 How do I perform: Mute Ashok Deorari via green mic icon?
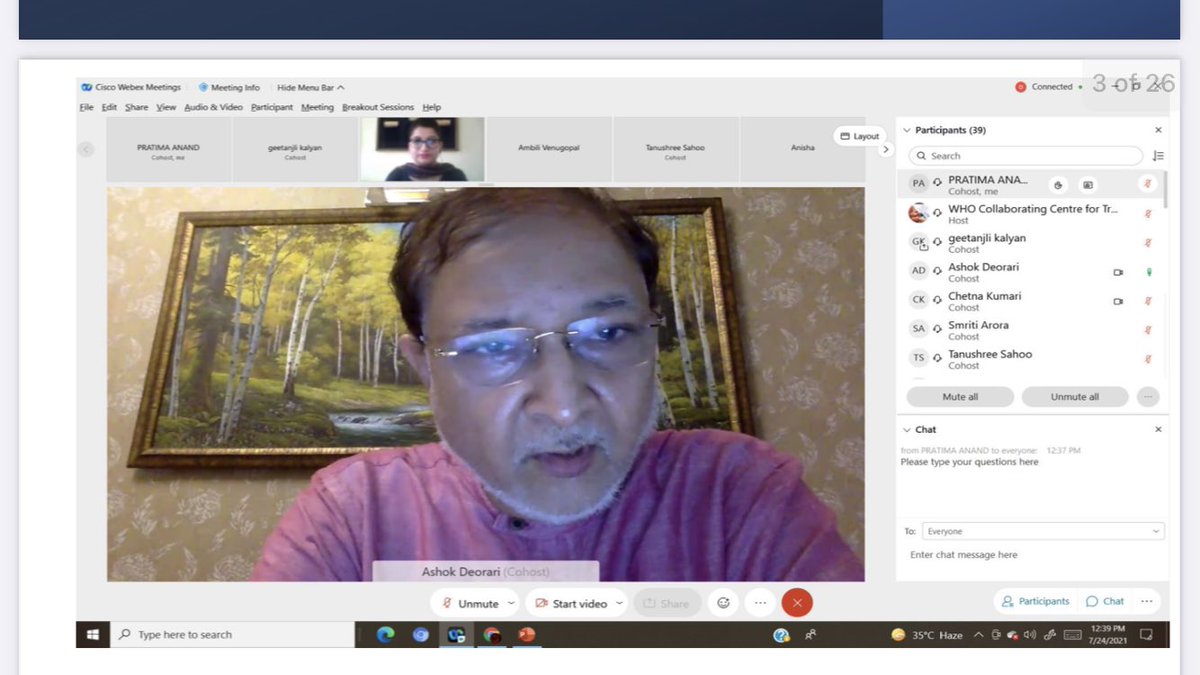1148,272
